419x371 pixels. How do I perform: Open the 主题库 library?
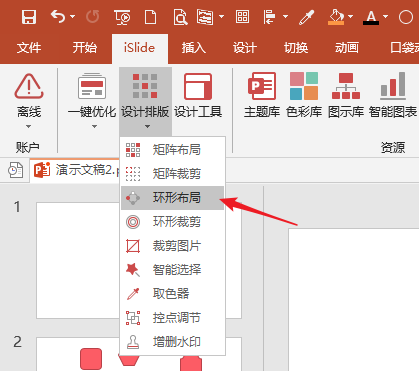click(x=262, y=95)
